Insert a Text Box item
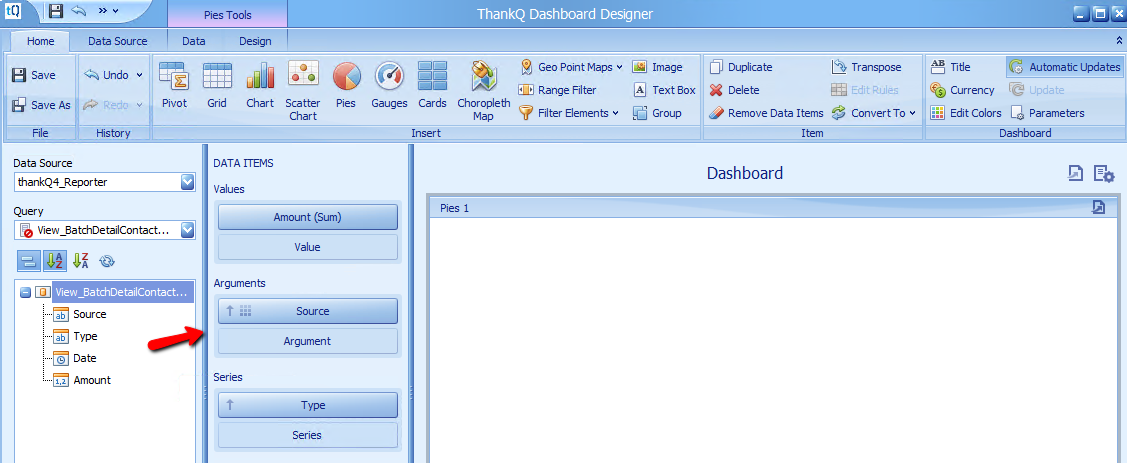The width and height of the screenshot is (1127, 463). [665, 90]
